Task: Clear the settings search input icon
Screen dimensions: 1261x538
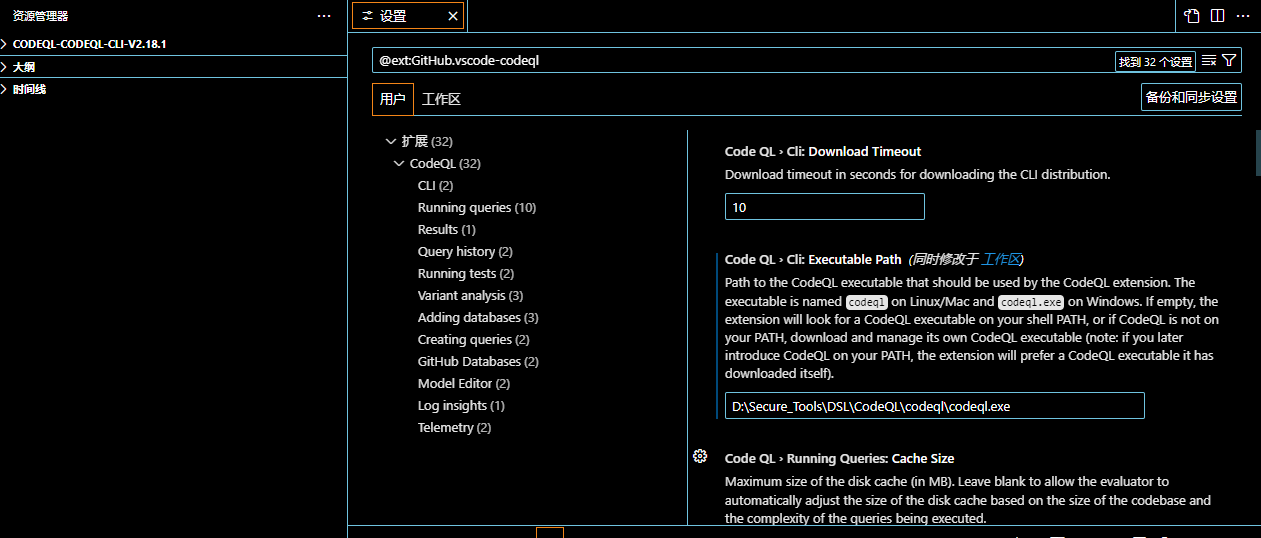Action: [x=1209, y=61]
